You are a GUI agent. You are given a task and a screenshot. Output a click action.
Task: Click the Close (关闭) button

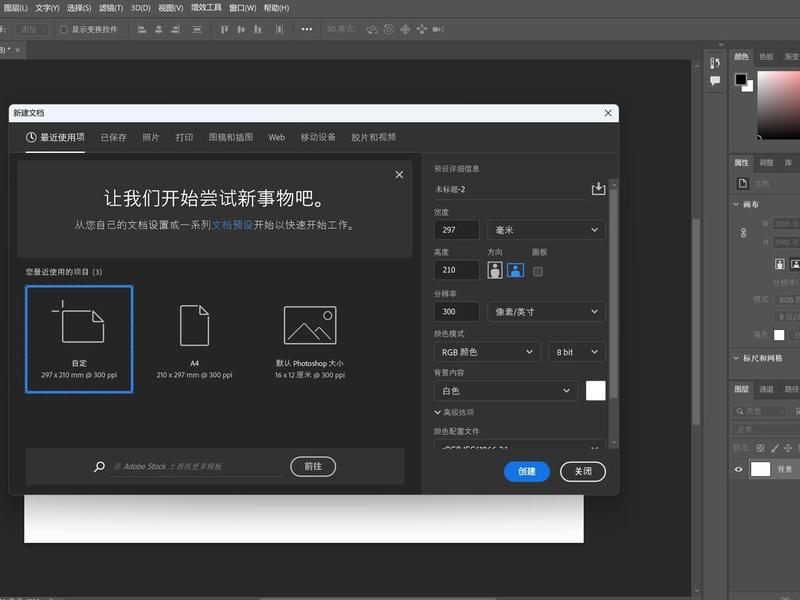[x=583, y=471]
